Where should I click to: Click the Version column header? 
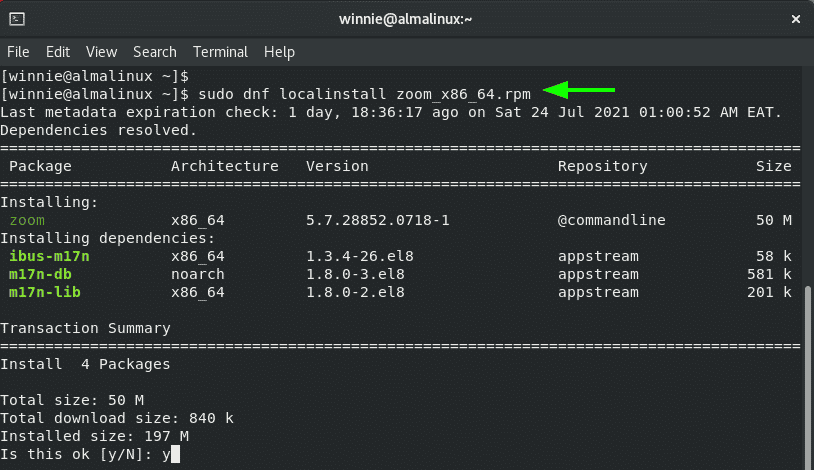(337, 166)
